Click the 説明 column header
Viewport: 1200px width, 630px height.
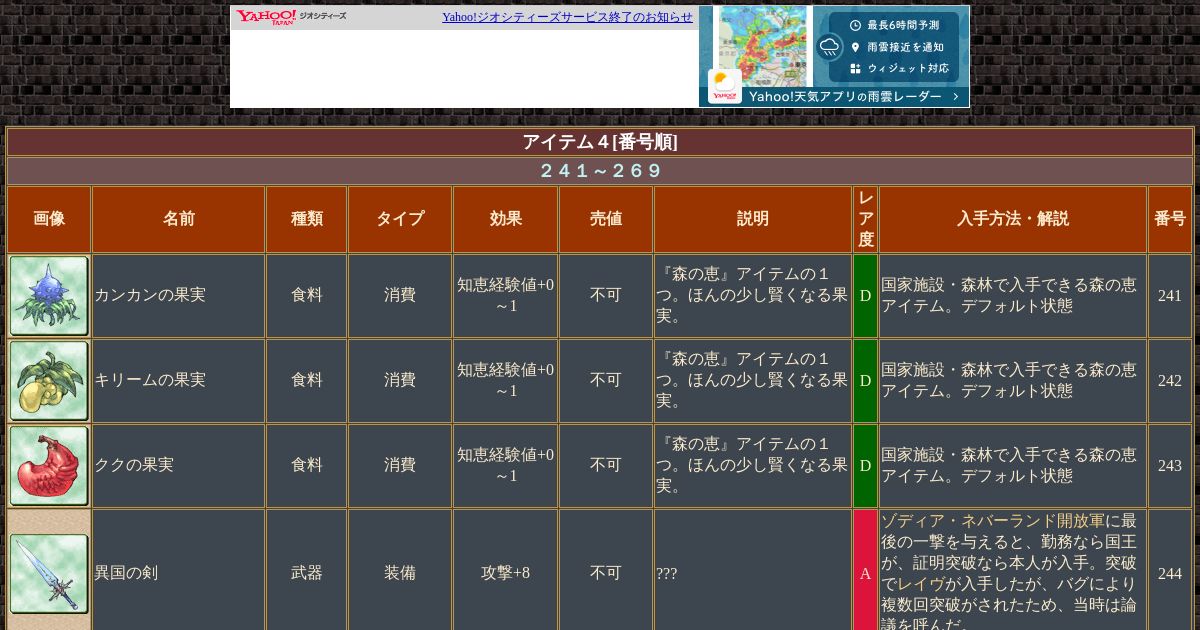(x=753, y=219)
